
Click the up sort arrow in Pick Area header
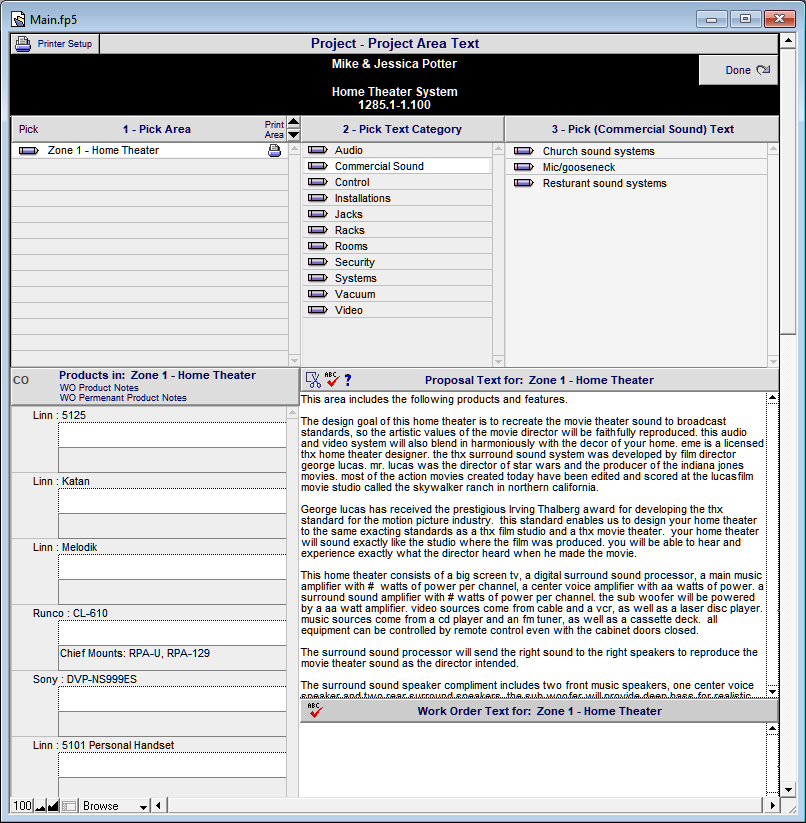(x=294, y=122)
